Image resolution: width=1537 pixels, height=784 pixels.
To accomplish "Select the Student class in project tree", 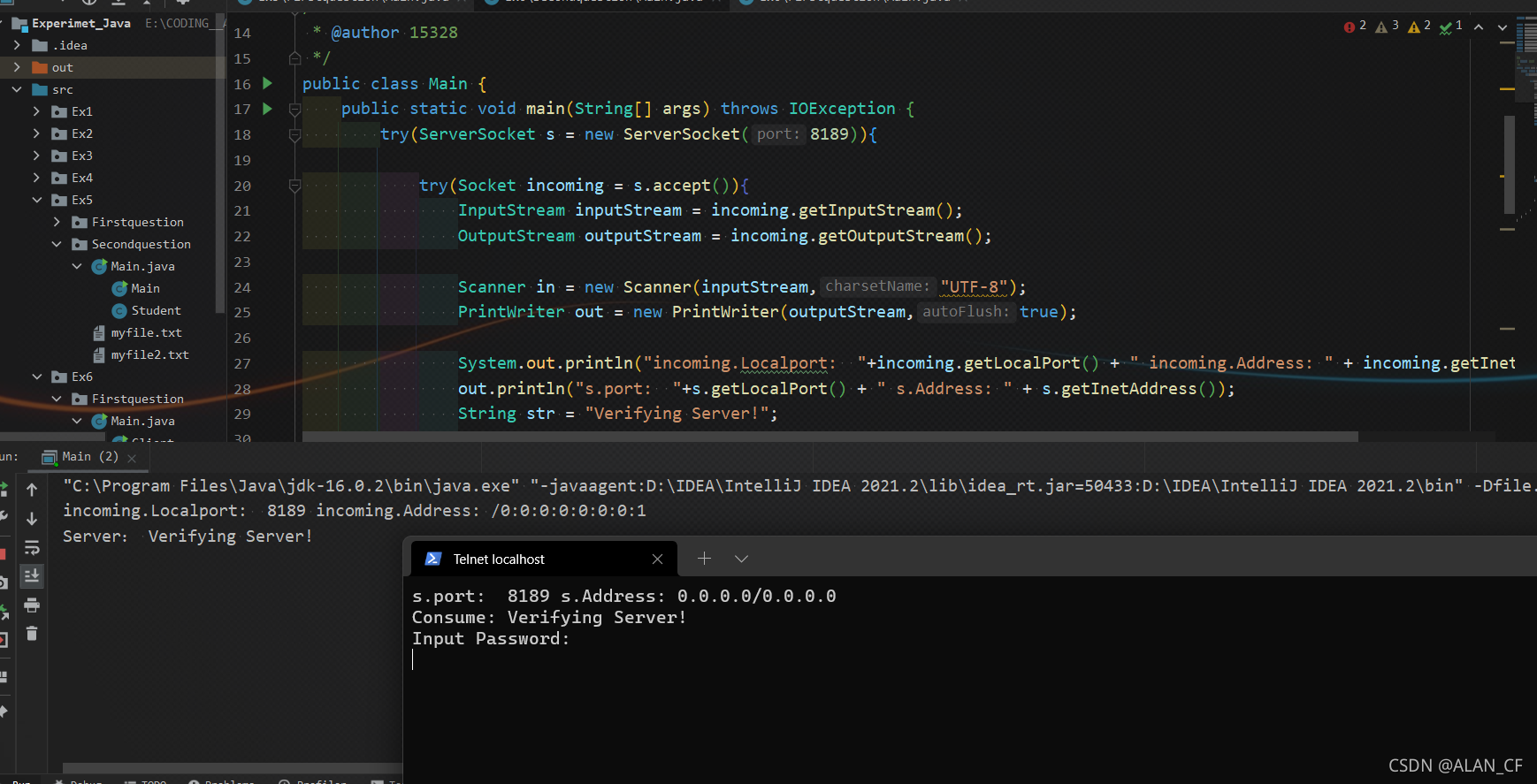I will click(x=156, y=310).
